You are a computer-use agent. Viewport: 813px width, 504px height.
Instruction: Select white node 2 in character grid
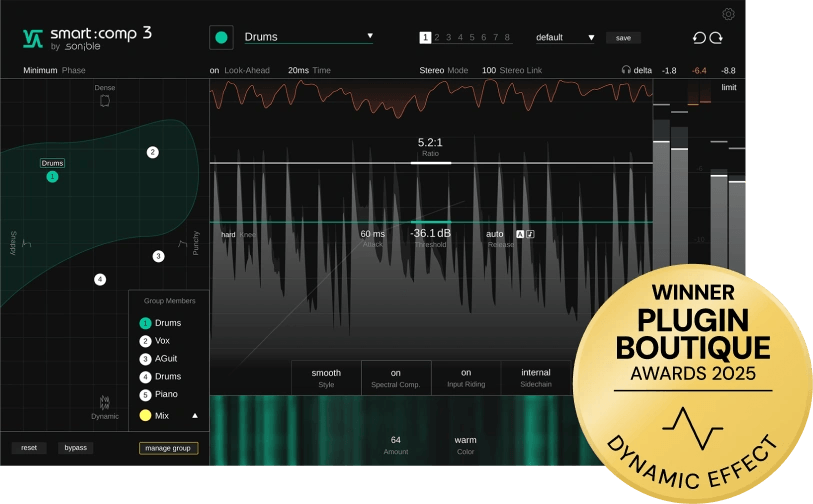tap(153, 152)
